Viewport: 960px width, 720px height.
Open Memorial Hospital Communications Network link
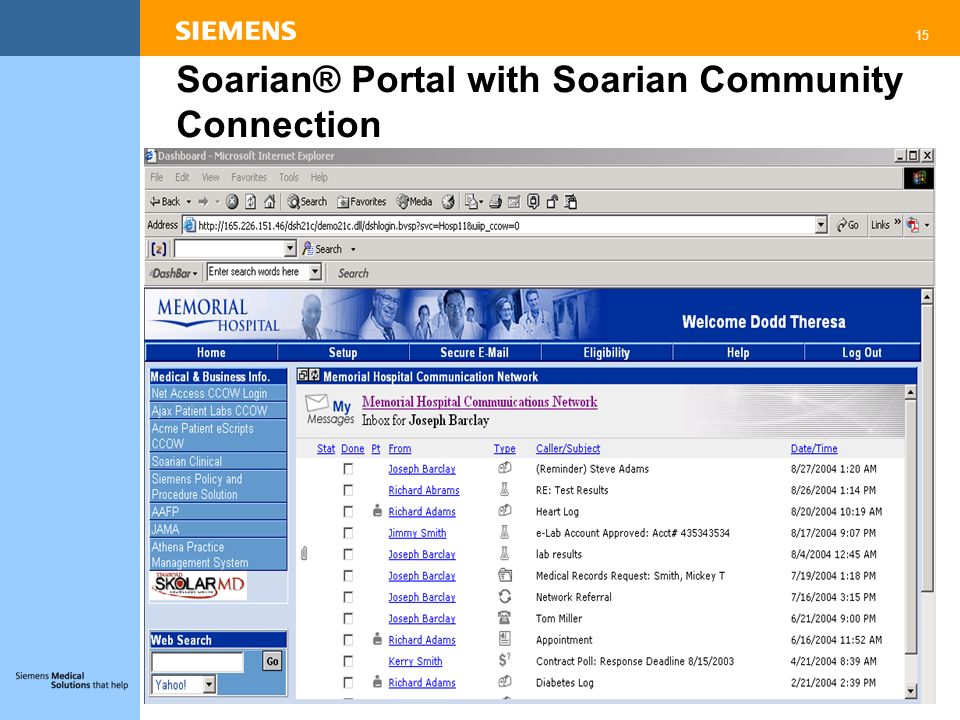479,402
